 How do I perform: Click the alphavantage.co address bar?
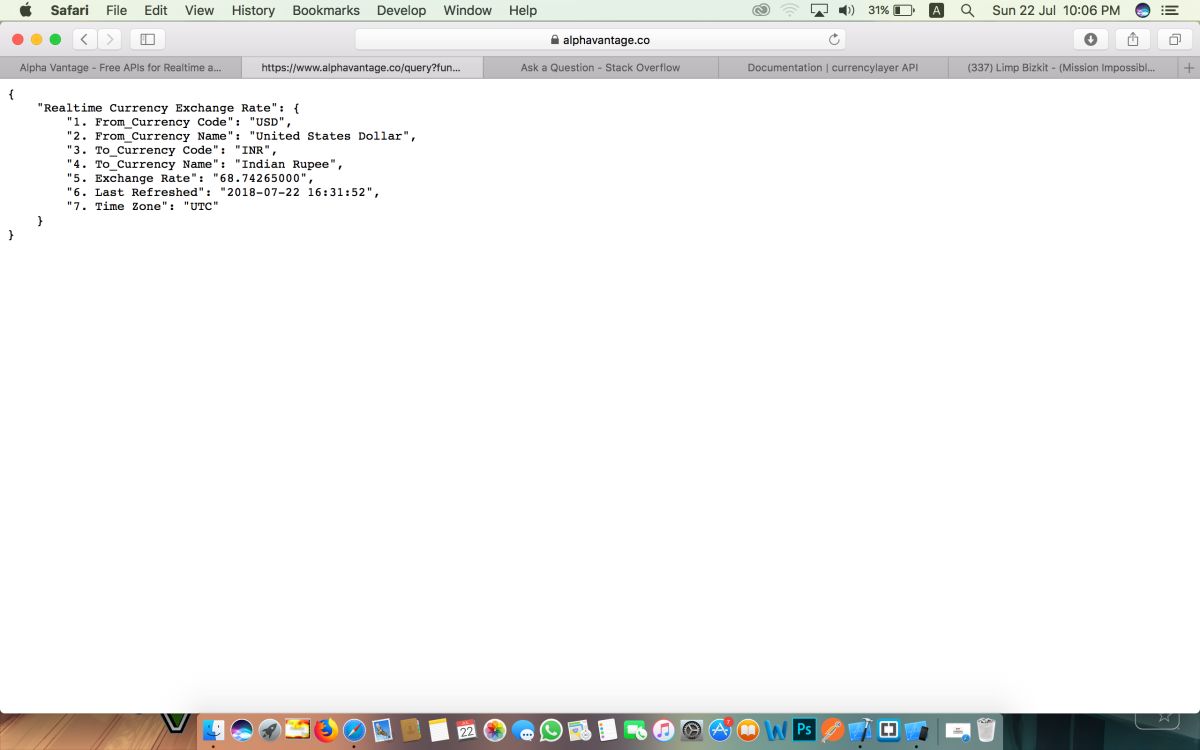[x=600, y=40]
